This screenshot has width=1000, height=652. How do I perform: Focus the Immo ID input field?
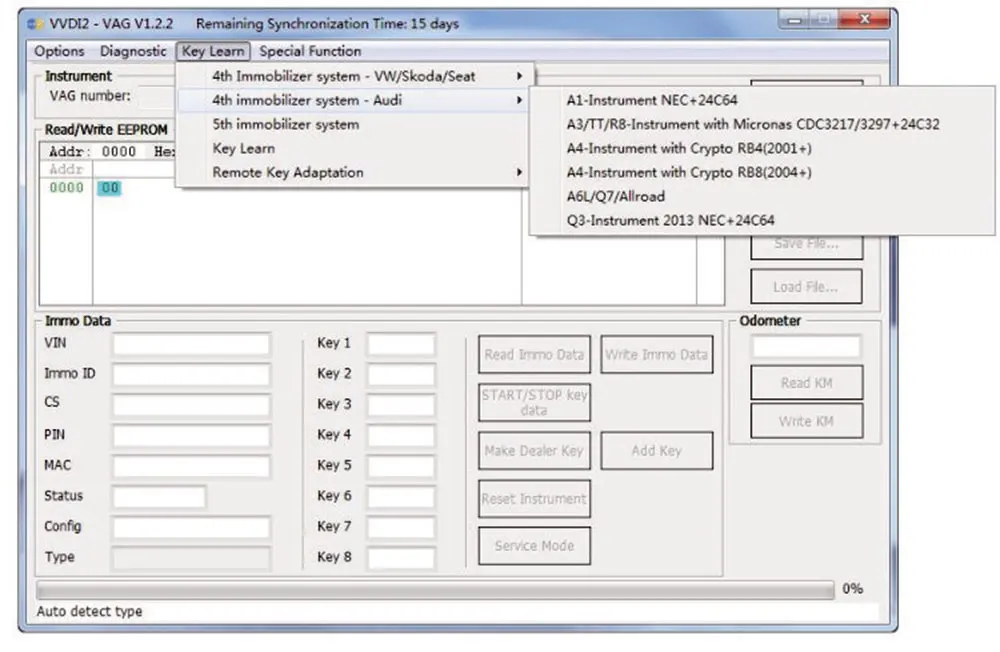coord(191,374)
